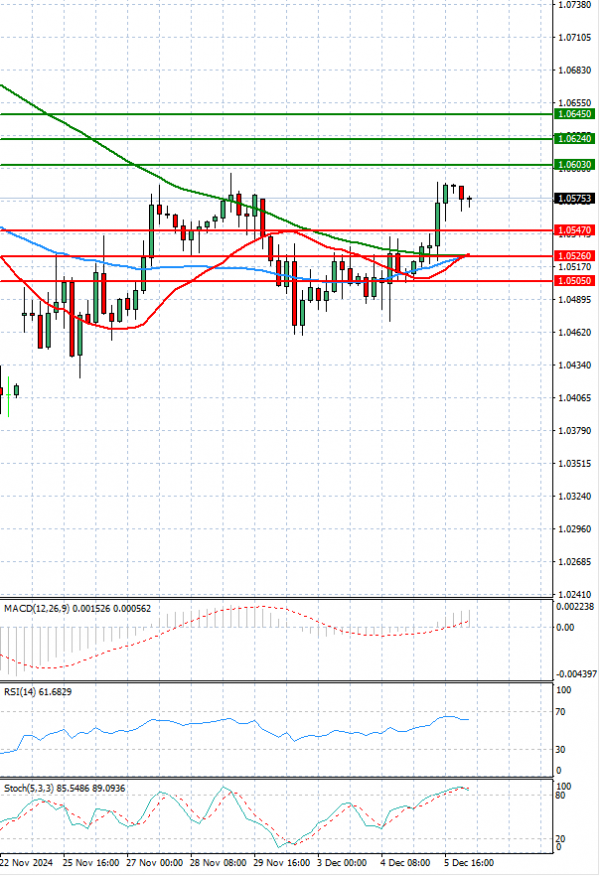Click the 1.06240 price level label
This screenshot has width=600, height=876.
574,139
